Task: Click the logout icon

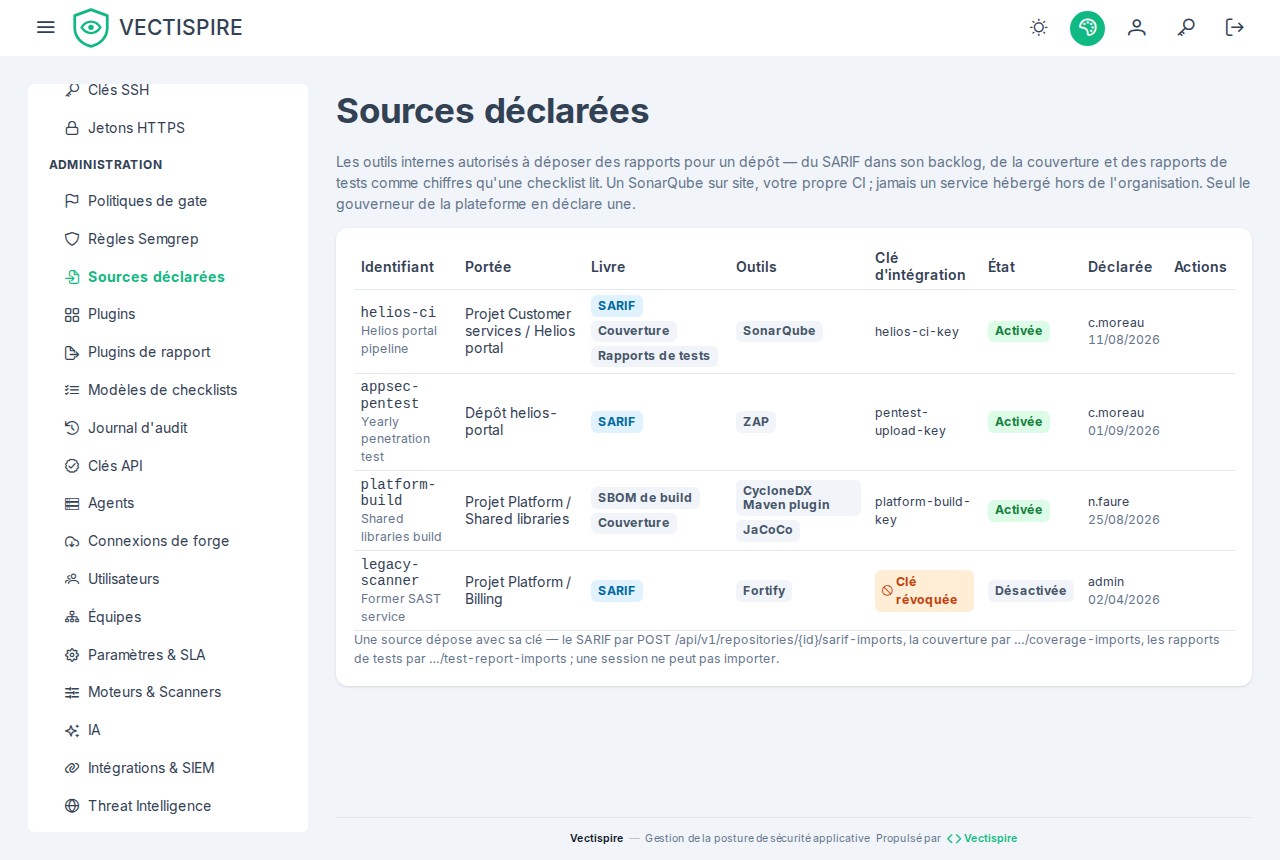Action: click(1235, 27)
